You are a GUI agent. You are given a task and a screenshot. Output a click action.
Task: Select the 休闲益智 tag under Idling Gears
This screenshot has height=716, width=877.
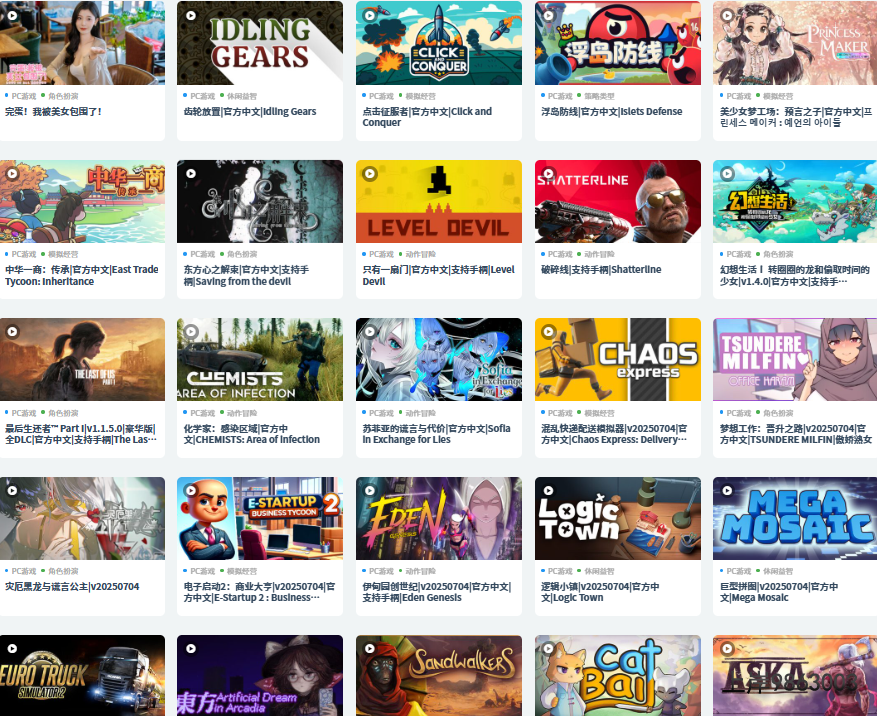[242, 97]
